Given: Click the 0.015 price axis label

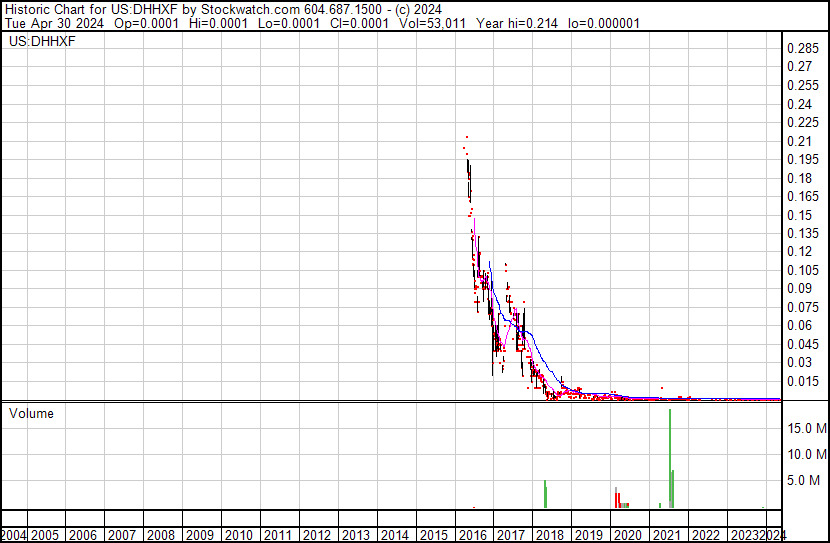Looking at the screenshot, I should pyautogui.click(x=803, y=381).
